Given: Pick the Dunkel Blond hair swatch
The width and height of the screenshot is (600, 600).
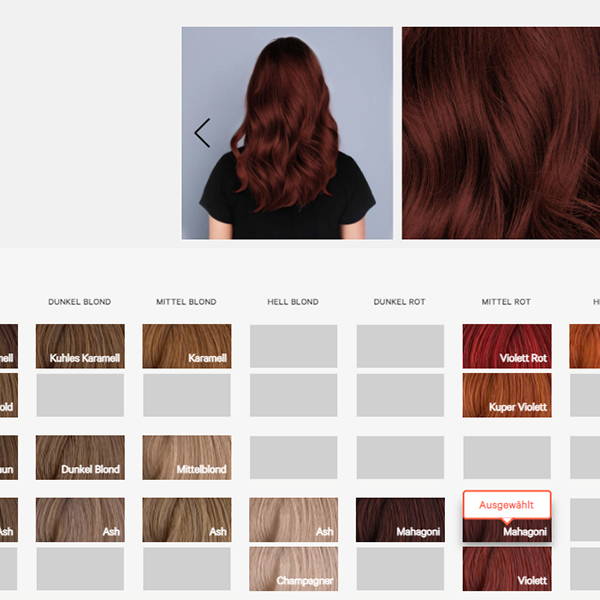Looking at the screenshot, I should coord(80,457).
